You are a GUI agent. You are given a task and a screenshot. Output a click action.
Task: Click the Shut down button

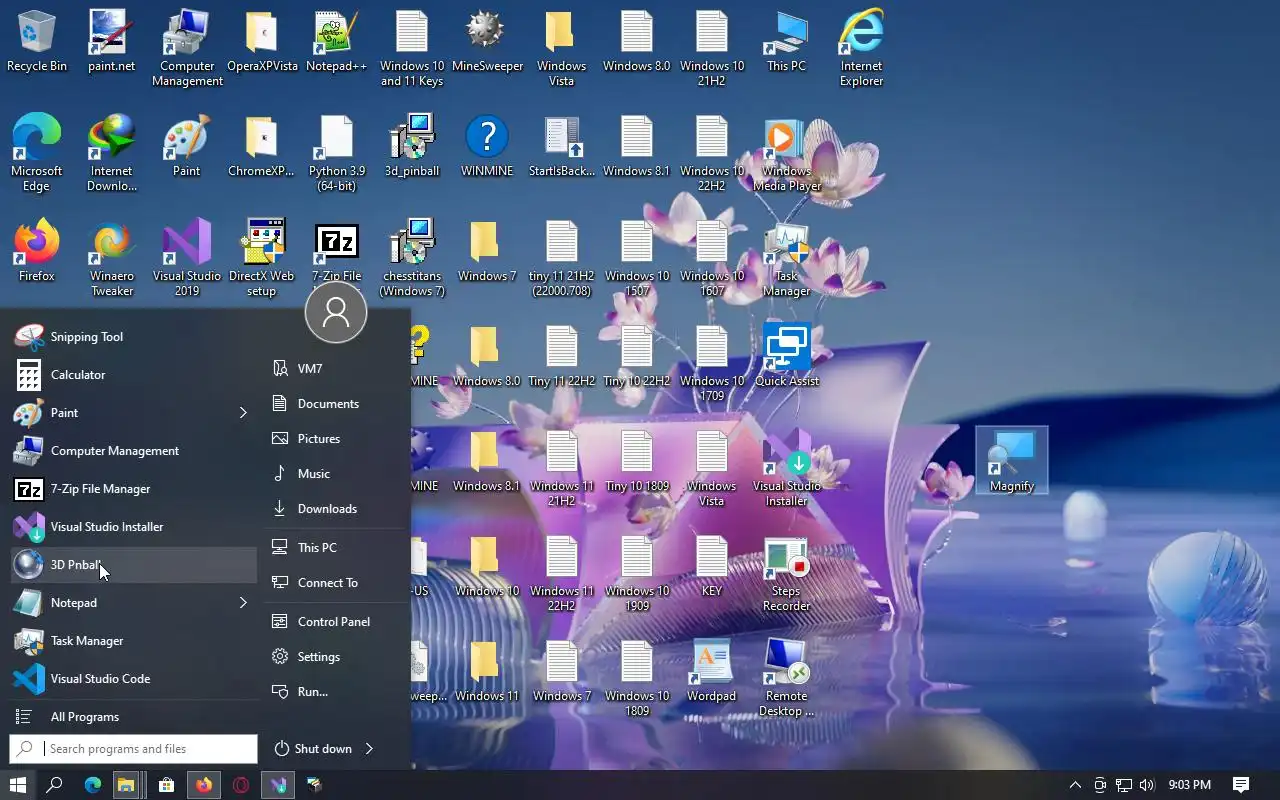[x=313, y=749]
